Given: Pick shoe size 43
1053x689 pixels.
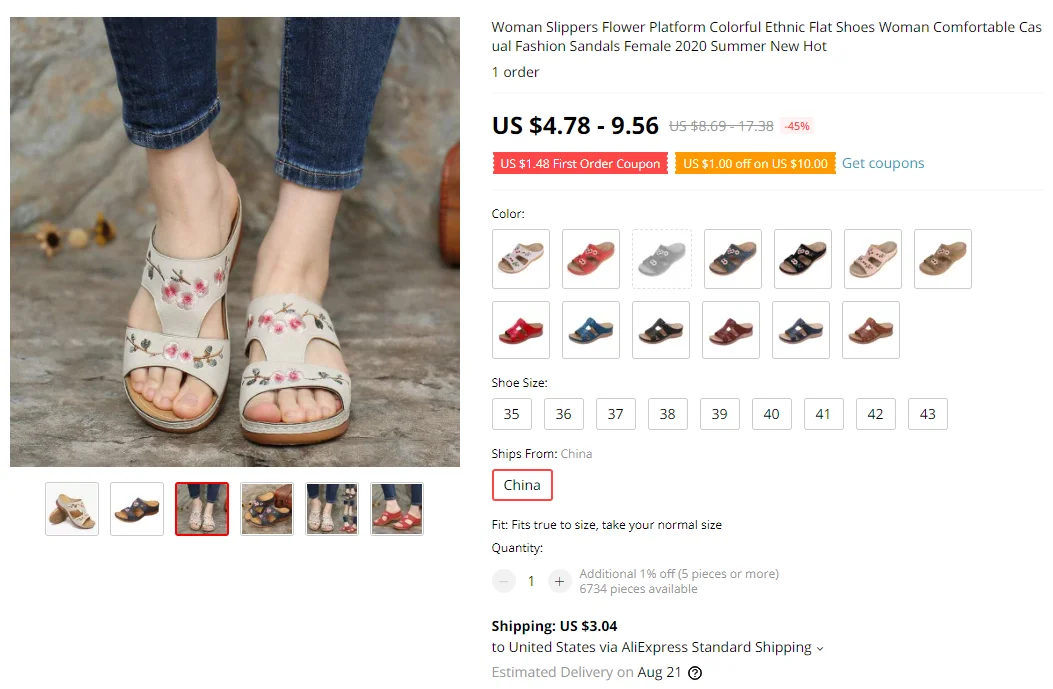Looking at the screenshot, I should (x=928, y=414).
